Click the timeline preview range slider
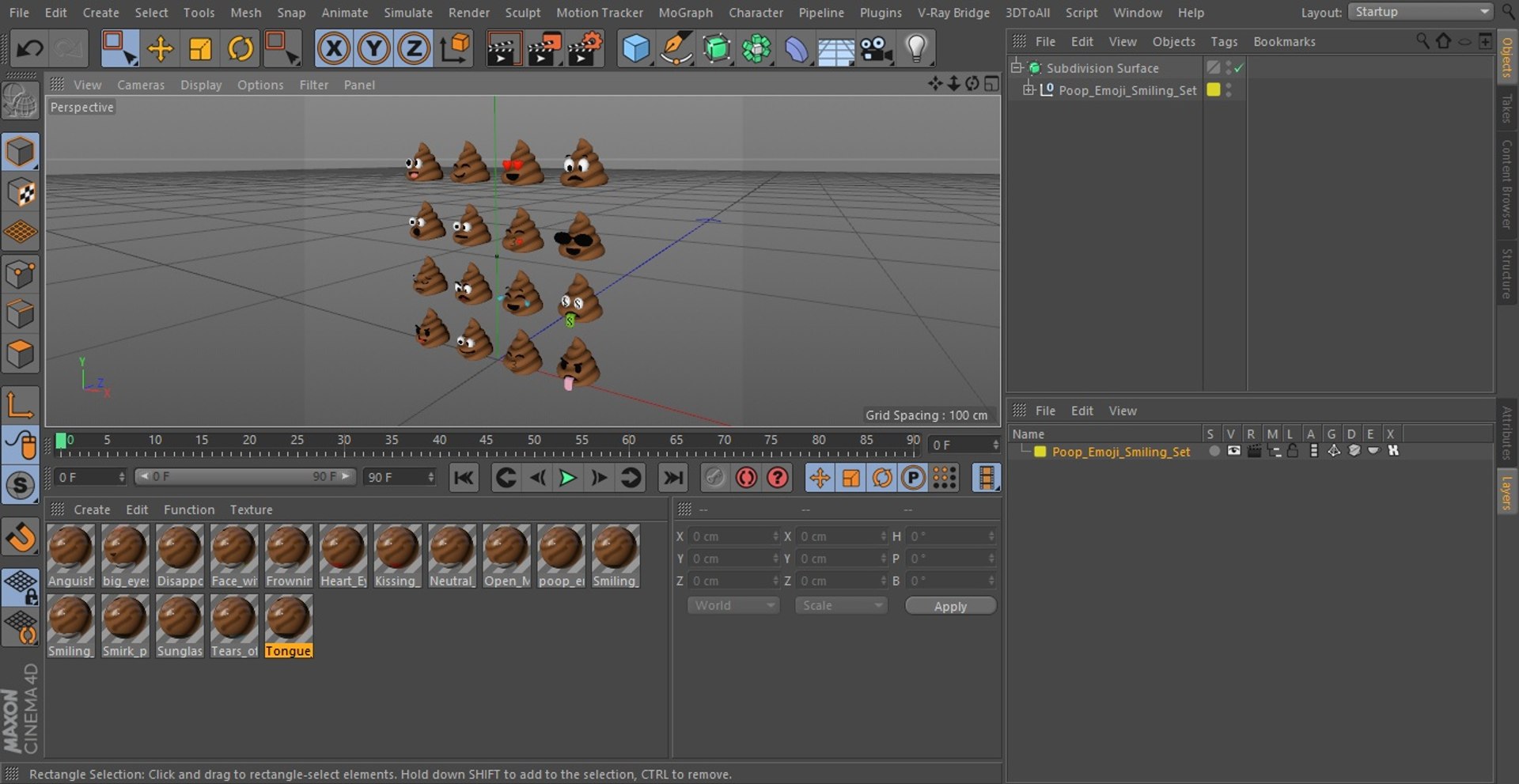The width and height of the screenshot is (1519, 784). click(x=244, y=477)
